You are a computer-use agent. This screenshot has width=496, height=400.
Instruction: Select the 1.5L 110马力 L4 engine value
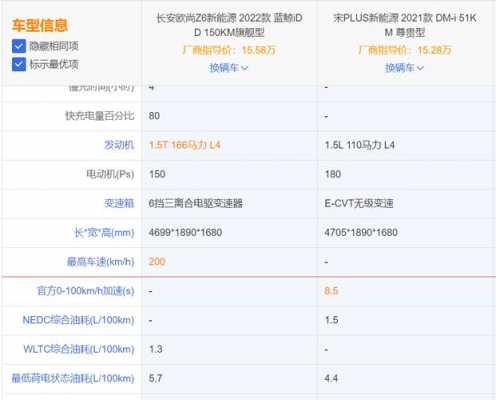[360, 145]
